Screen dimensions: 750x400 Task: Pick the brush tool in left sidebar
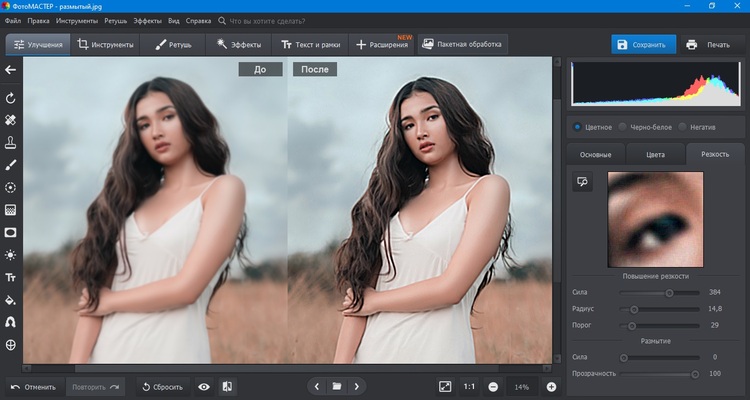pyautogui.click(x=11, y=164)
